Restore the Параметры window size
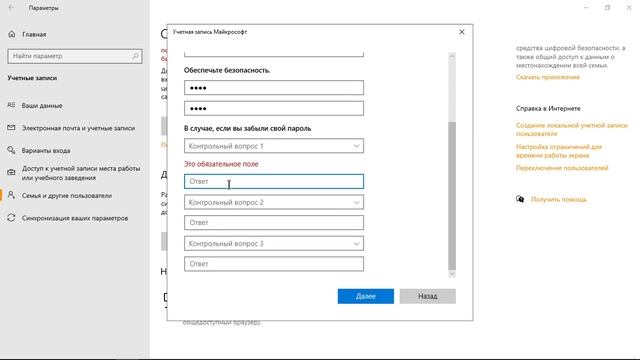Screen dimensions: 640x360 607,8
